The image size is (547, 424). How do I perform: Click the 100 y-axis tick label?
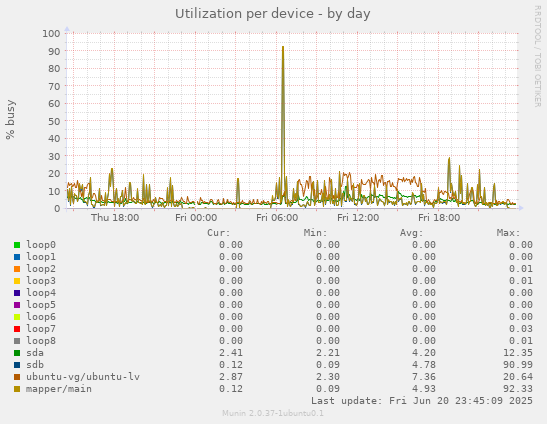pyautogui.click(x=51, y=34)
